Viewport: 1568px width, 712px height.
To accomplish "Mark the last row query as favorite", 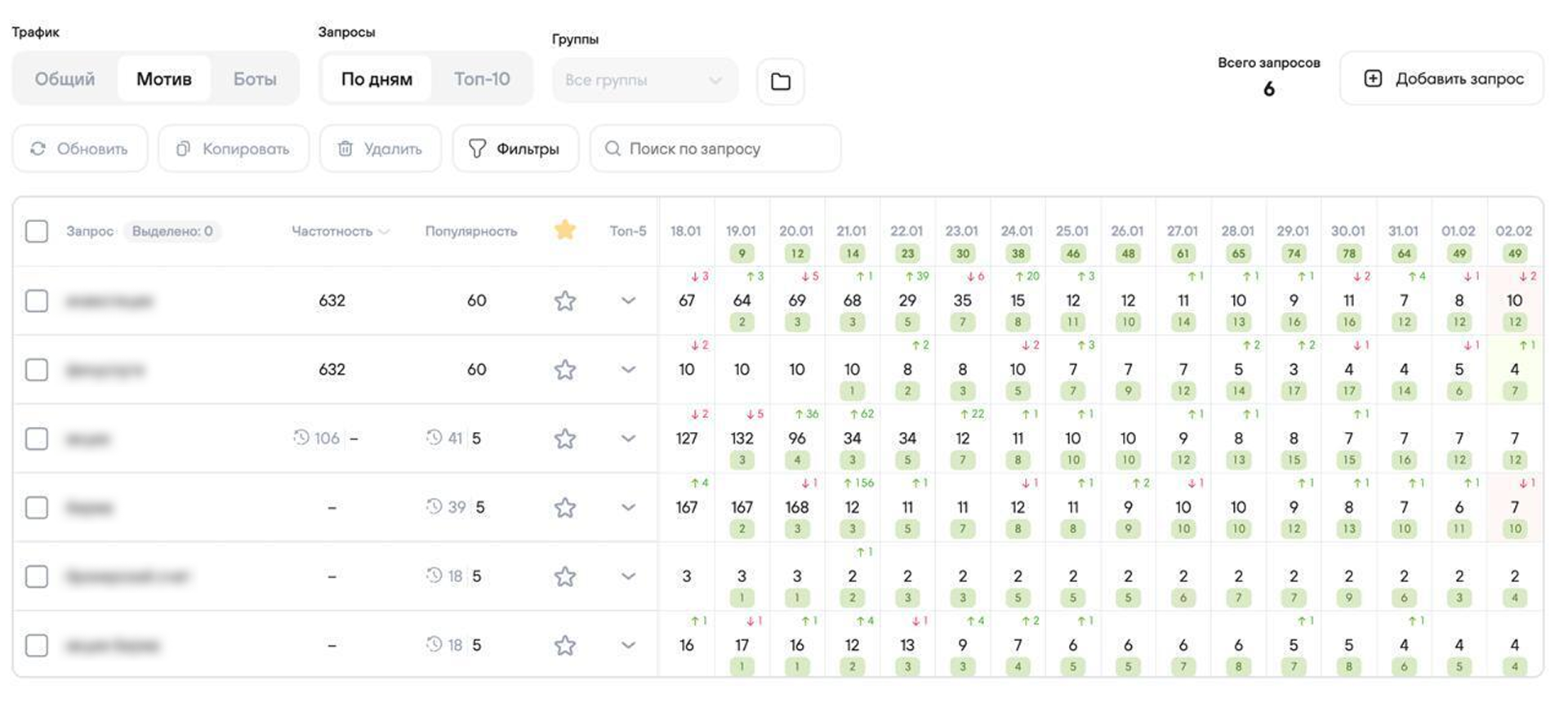I will (565, 646).
